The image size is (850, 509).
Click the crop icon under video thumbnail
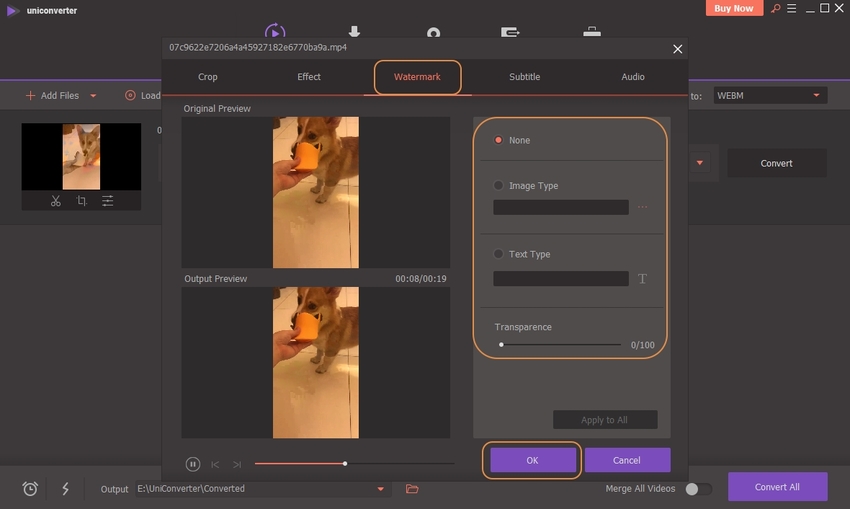(81, 201)
